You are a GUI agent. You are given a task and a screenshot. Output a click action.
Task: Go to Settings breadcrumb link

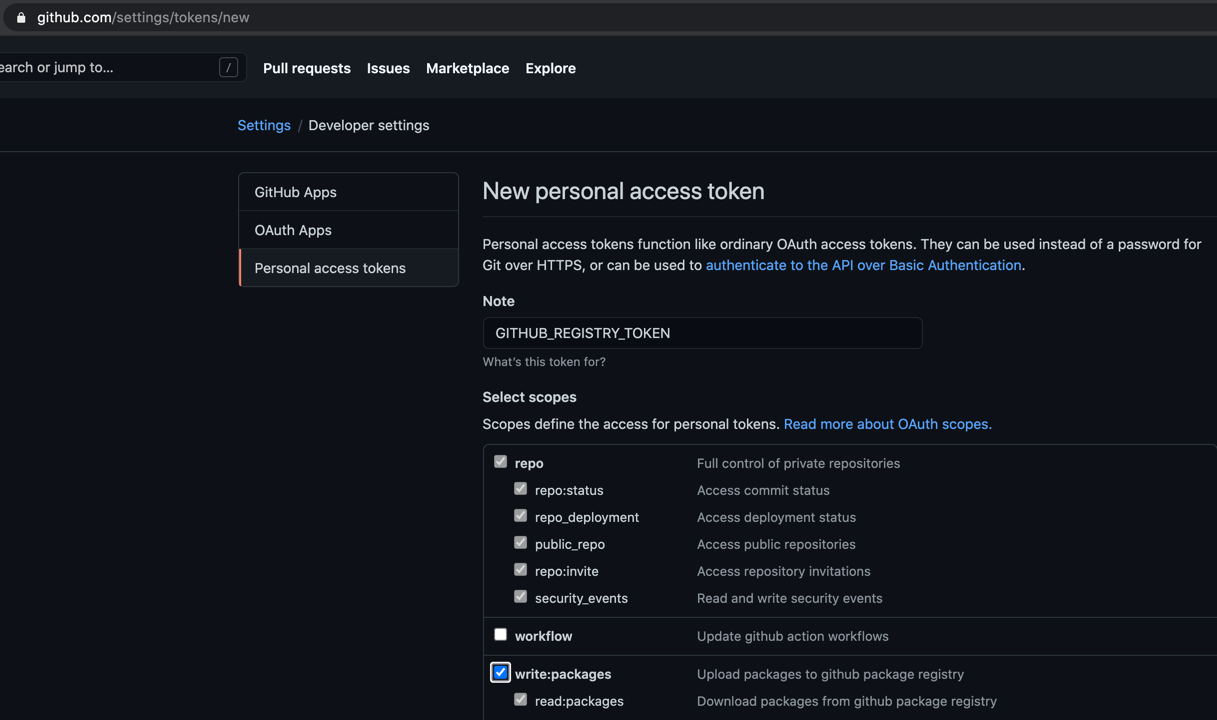pos(264,125)
